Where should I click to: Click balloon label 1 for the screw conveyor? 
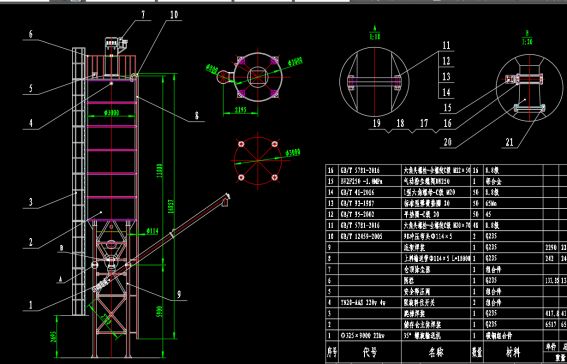31,305
